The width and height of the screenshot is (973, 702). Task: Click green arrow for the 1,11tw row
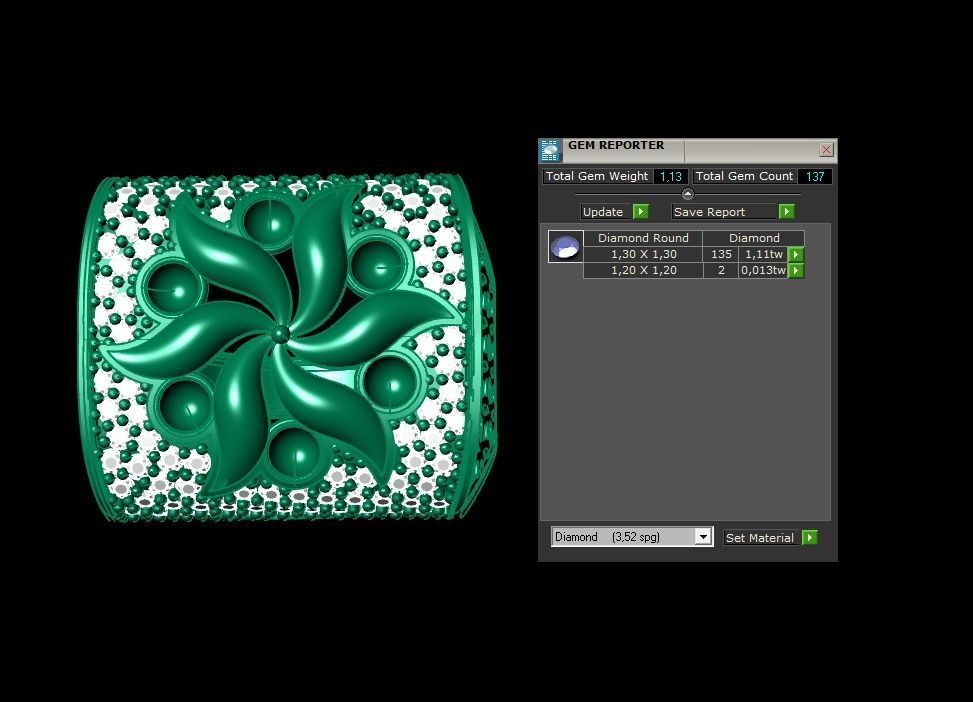click(x=796, y=254)
